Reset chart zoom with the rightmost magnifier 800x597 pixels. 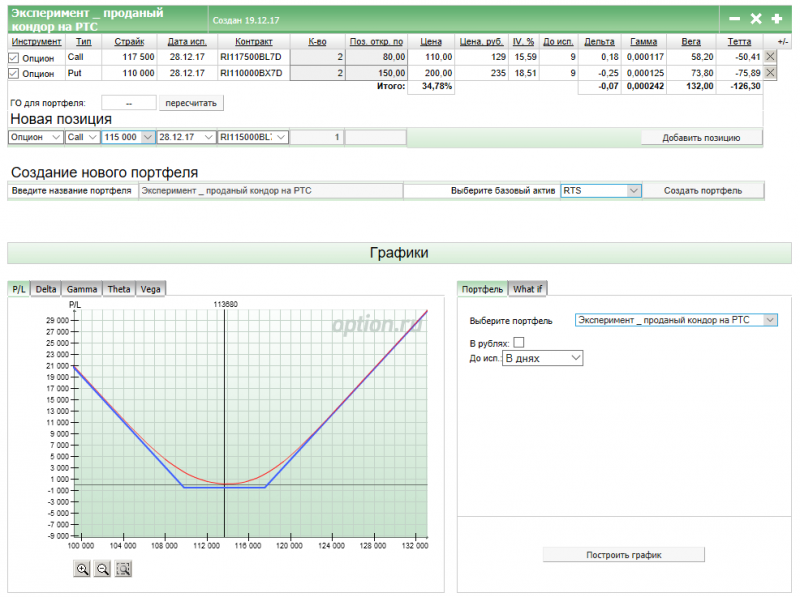(124, 568)
